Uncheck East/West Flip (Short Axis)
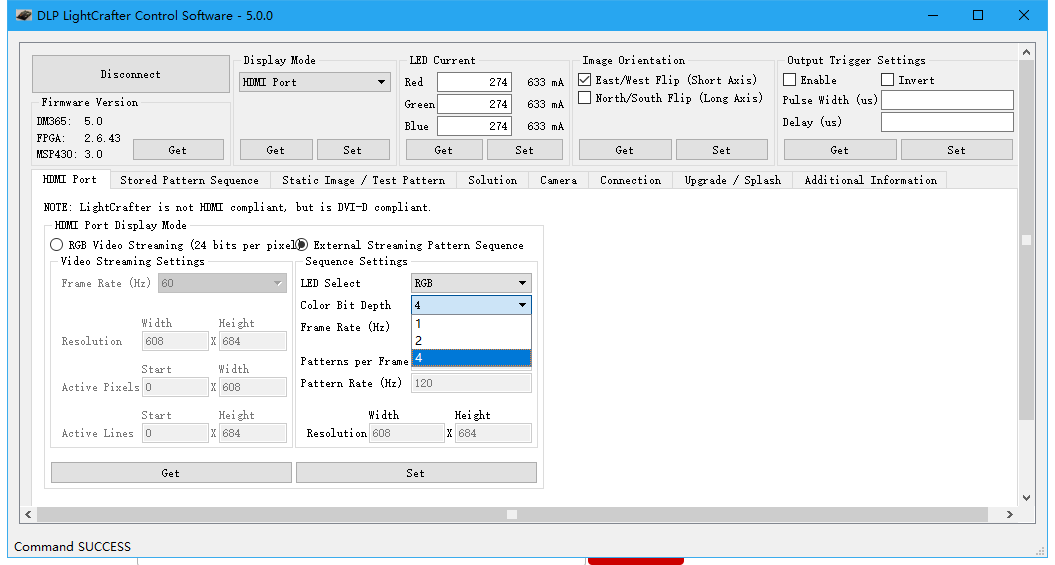Image resolution: width=1055 pixels, height=565 pixels. click(585, 80)
